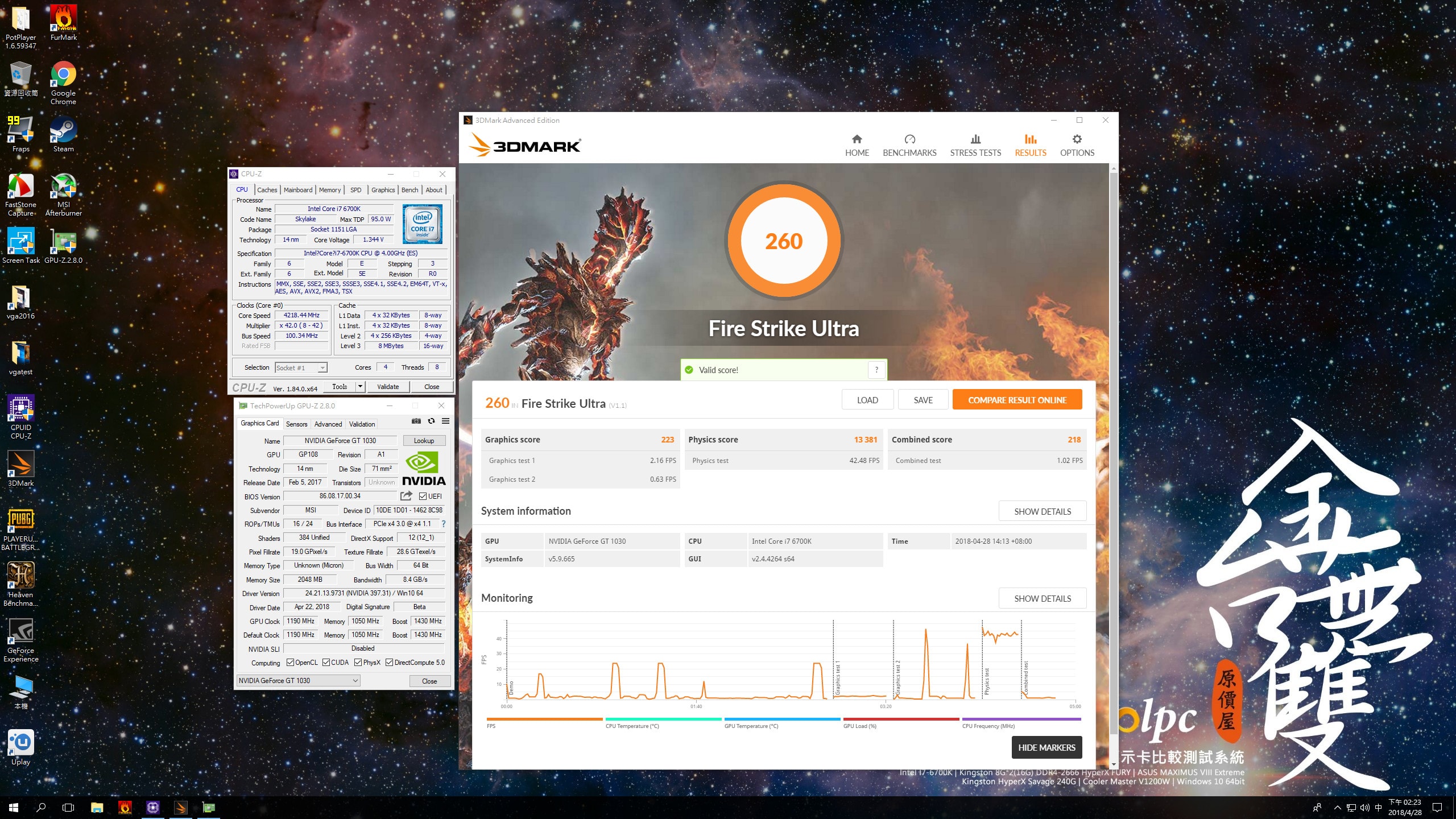Toggle the UEFI checkbox in GPU-Z

coord(423,497)
